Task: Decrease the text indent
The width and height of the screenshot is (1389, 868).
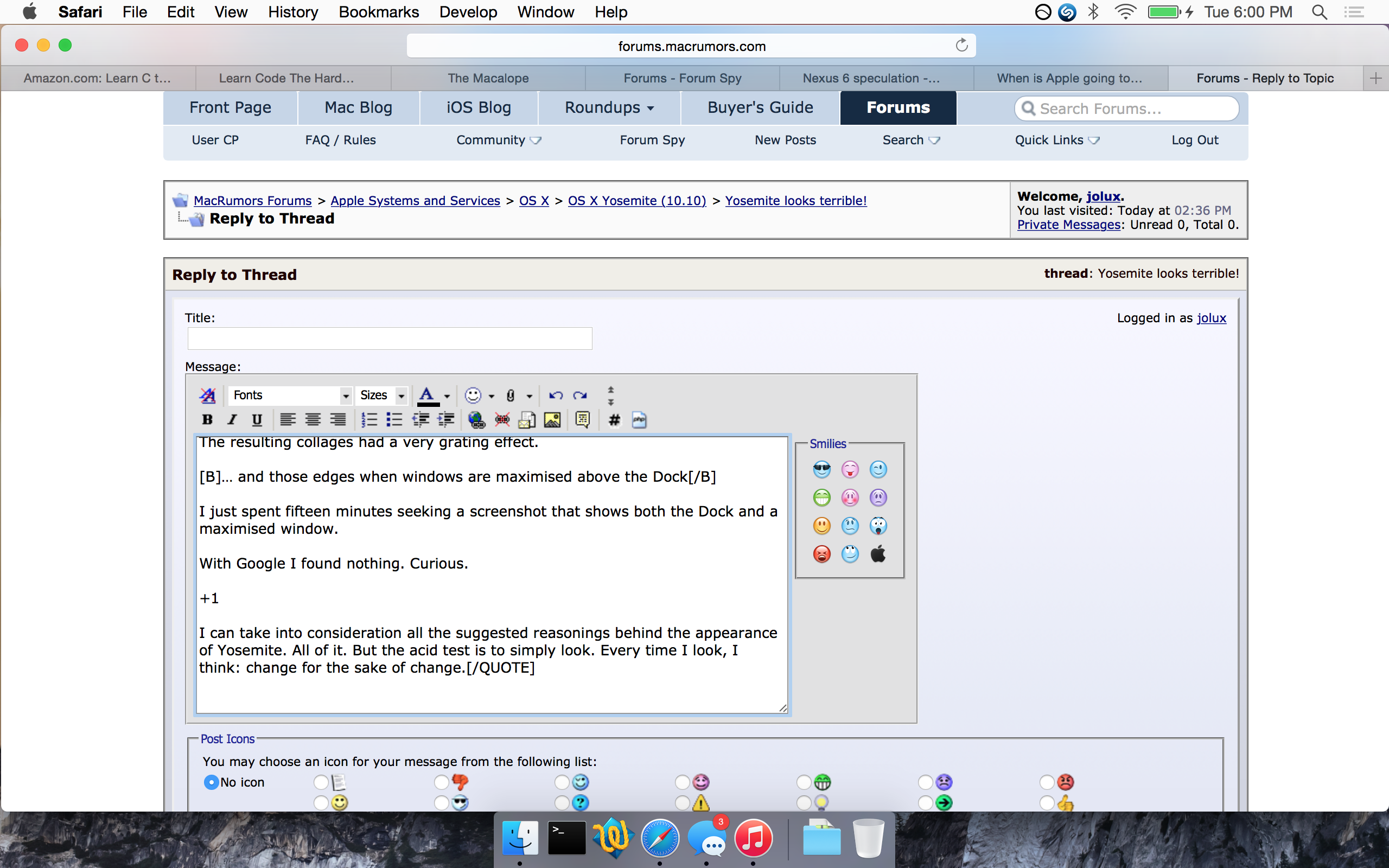Action: click(x=420, y=420)
